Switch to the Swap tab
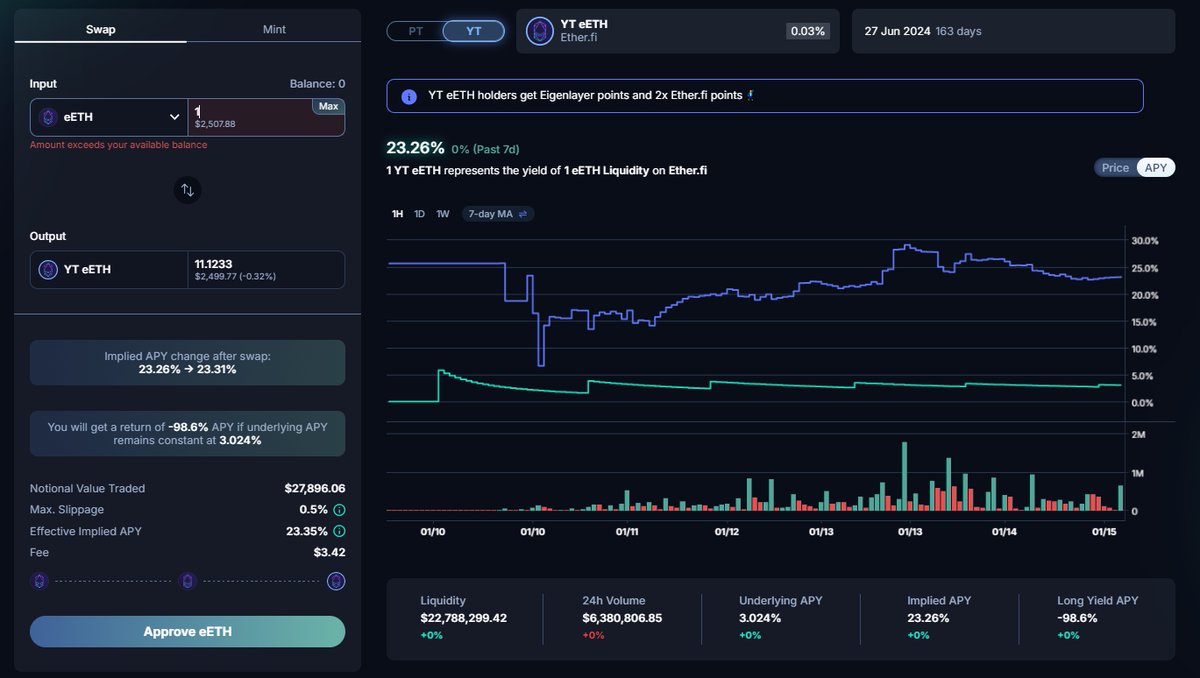This screenshot has height=678, width=1200. tap(100, 29)
